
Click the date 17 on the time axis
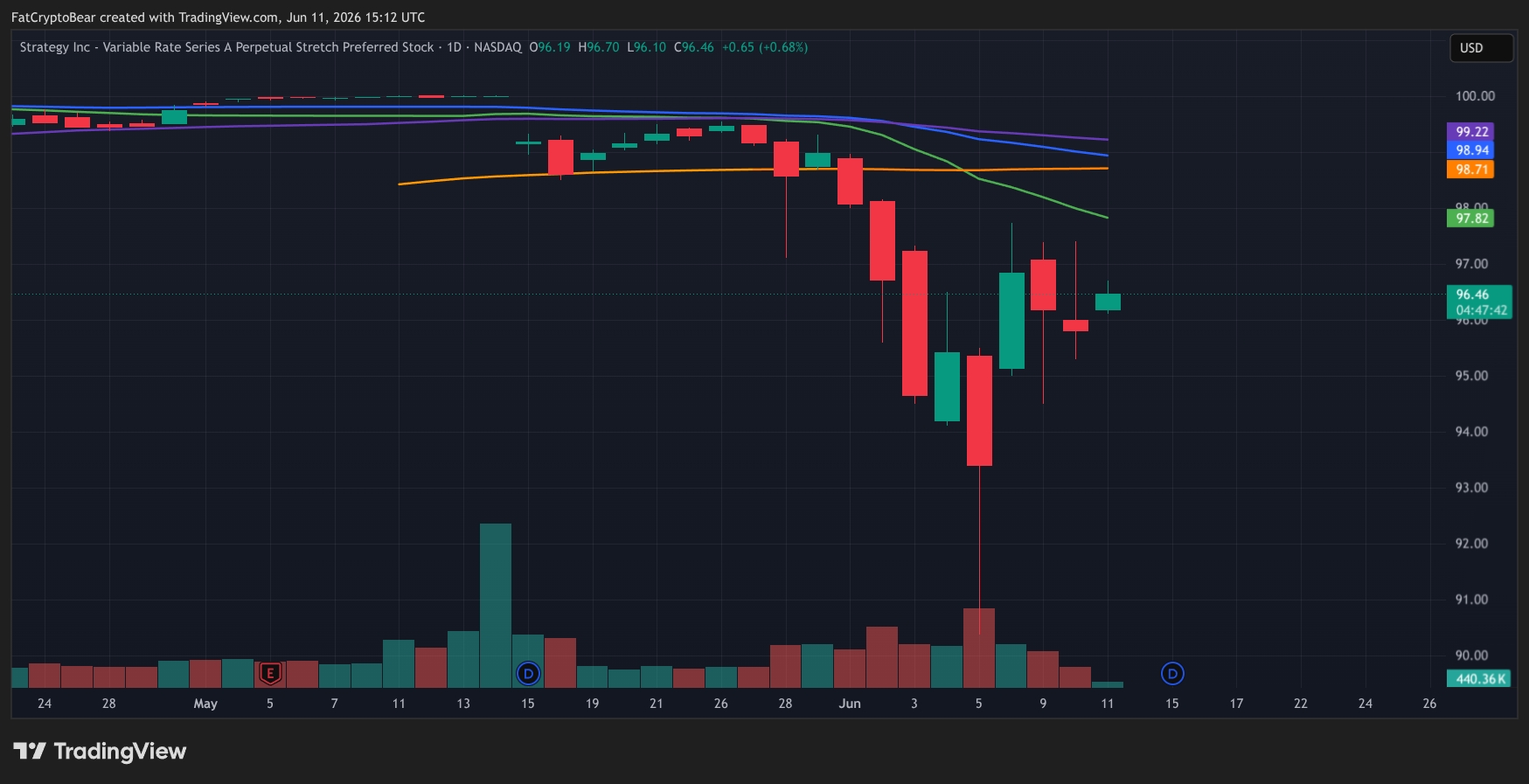(x=1236, y=704)
